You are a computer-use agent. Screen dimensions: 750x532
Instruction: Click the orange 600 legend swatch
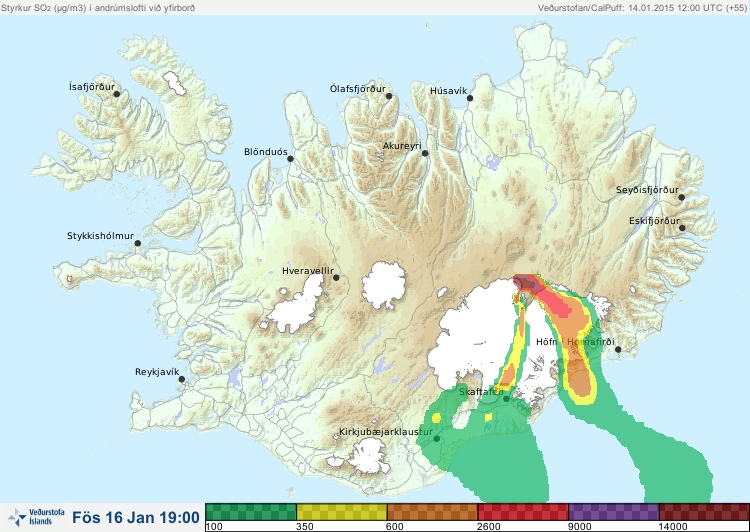pos(432,512)
